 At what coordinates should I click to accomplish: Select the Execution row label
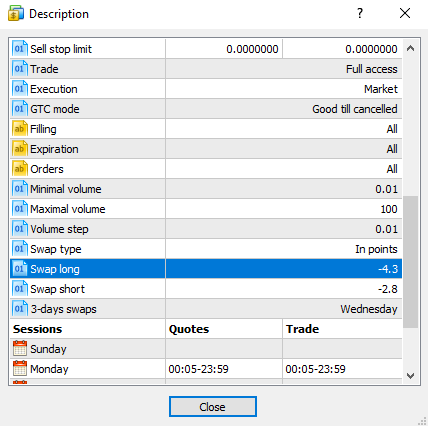click(54, 89)
